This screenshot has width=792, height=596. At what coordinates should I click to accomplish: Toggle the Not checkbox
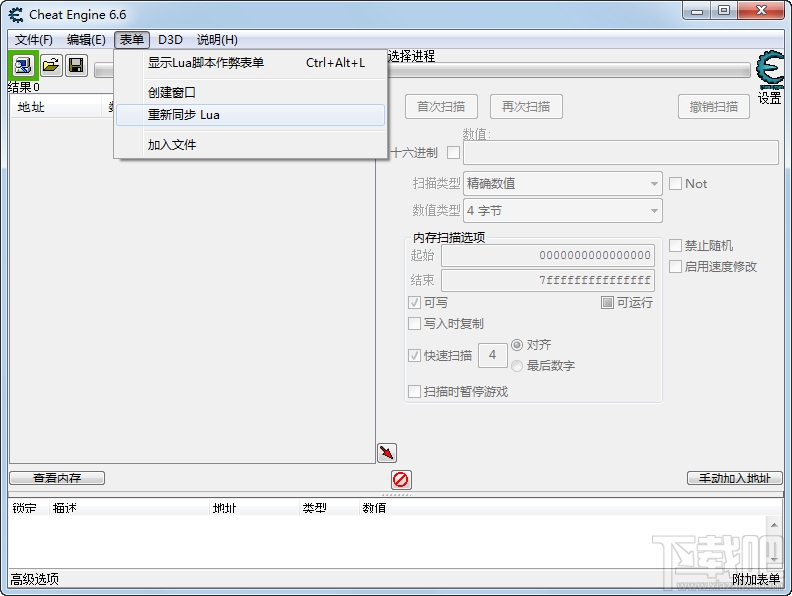click(x=675, y=183)
